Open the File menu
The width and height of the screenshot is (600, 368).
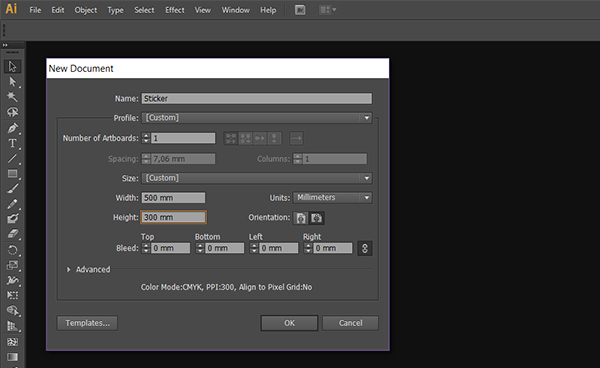(35, 10)
